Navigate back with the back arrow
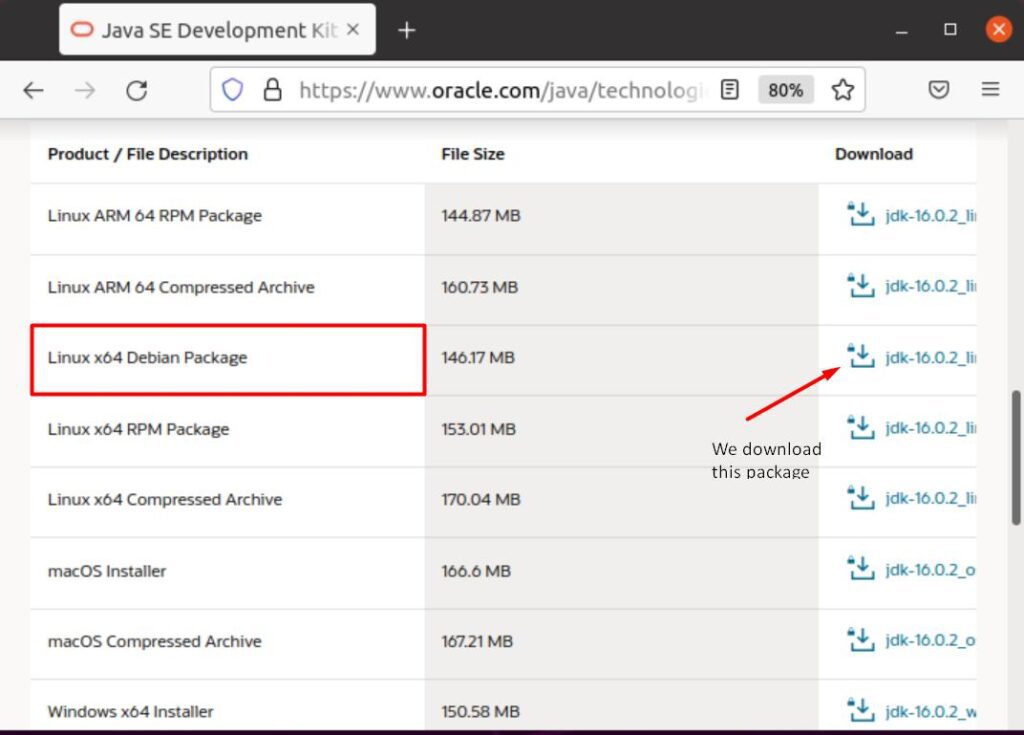 point(33,89)
